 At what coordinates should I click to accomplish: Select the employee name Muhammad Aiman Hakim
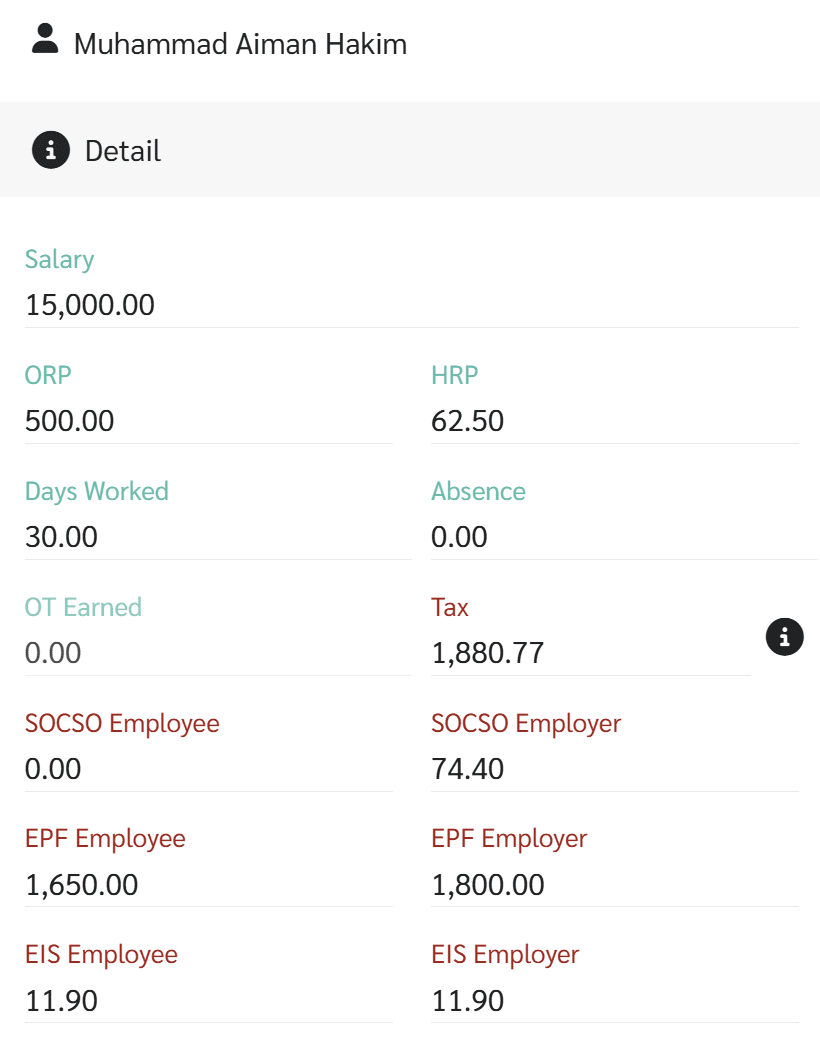(240, 44)
